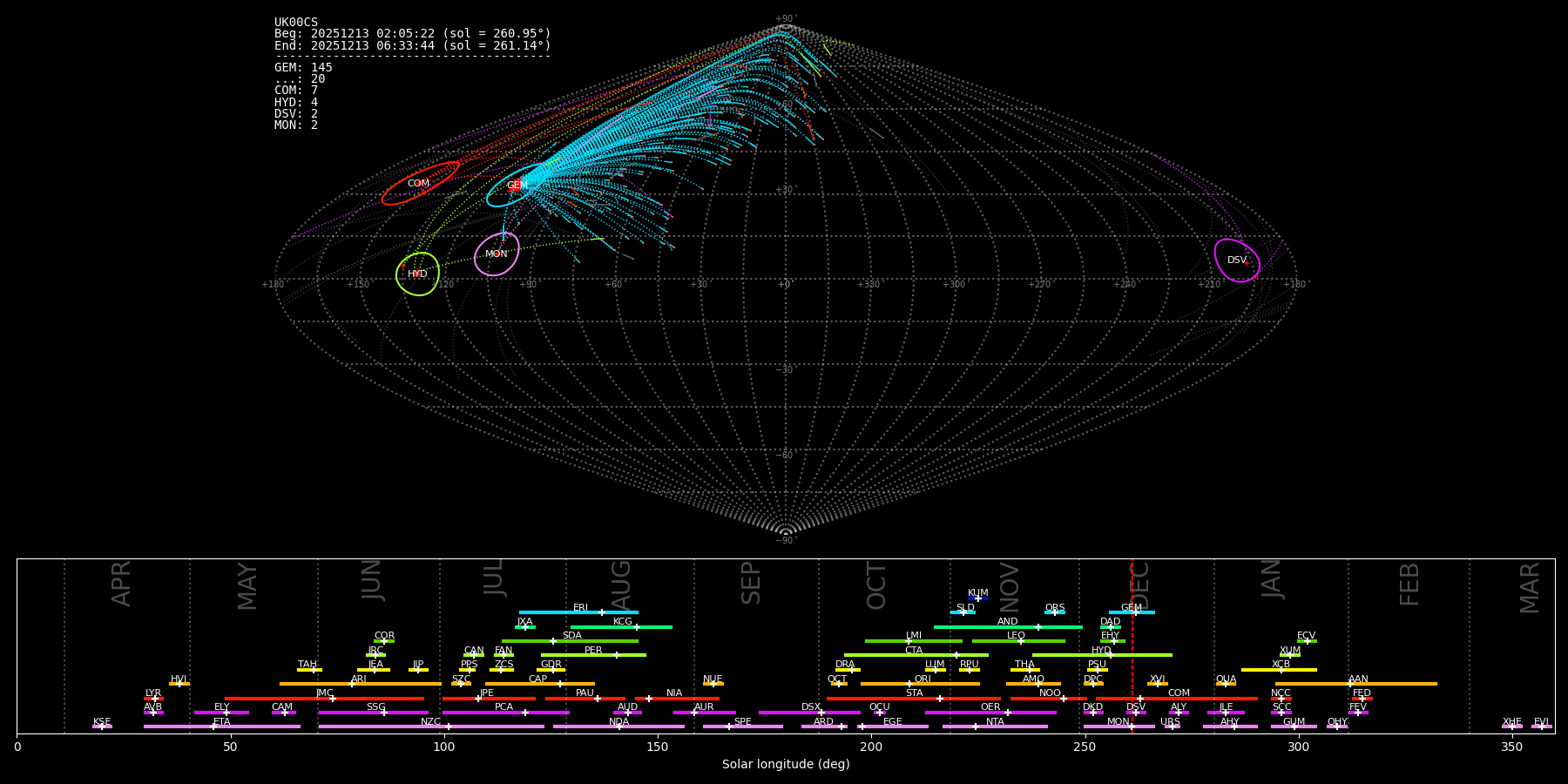Click the COM radiant label inside red ellipse
Image resolution: width=1568 pixels, height=784 pixels.
418,184
